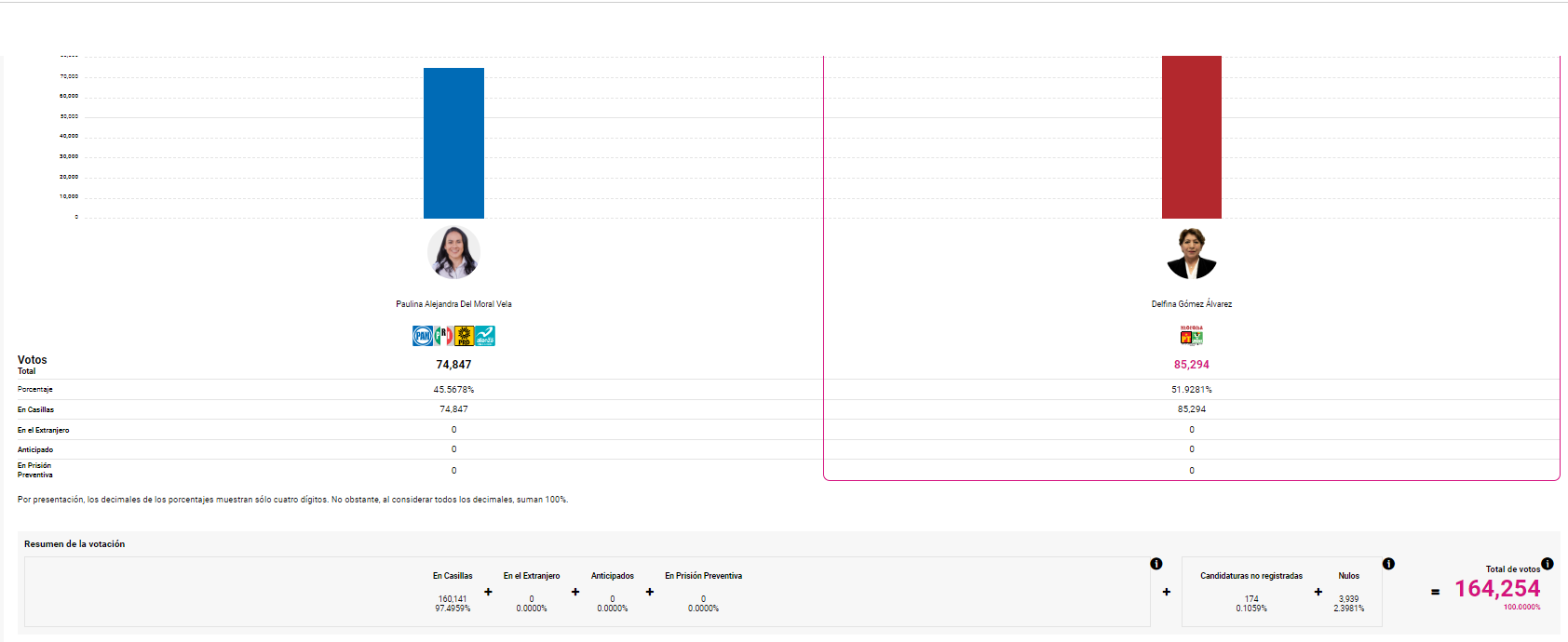The height and width of the screenshot is (642, 1568).
Task: Click the Candidaturas no registradas label
Action: [x=1250, y=576]
